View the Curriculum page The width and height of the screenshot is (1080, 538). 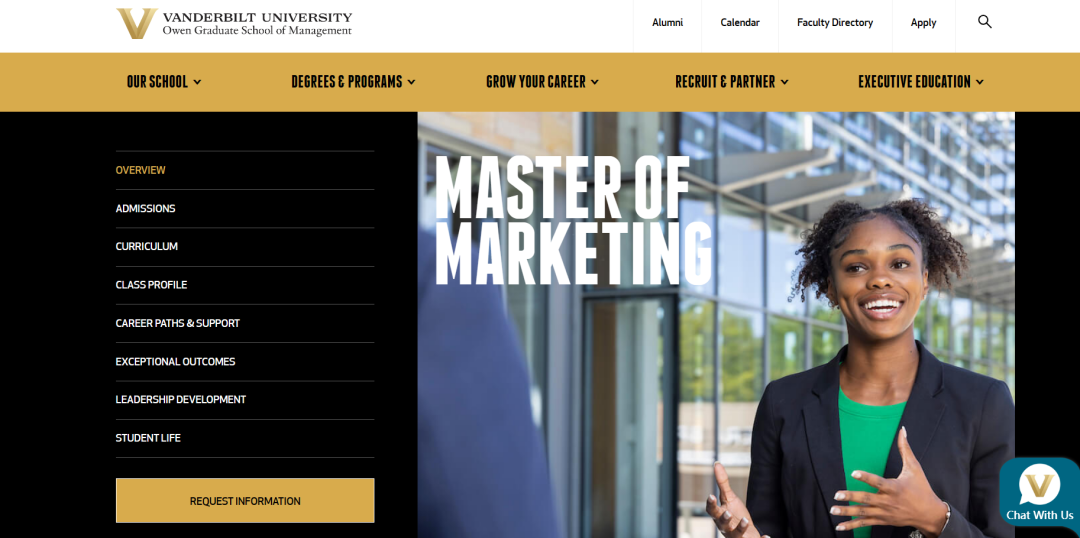(147, 247)
